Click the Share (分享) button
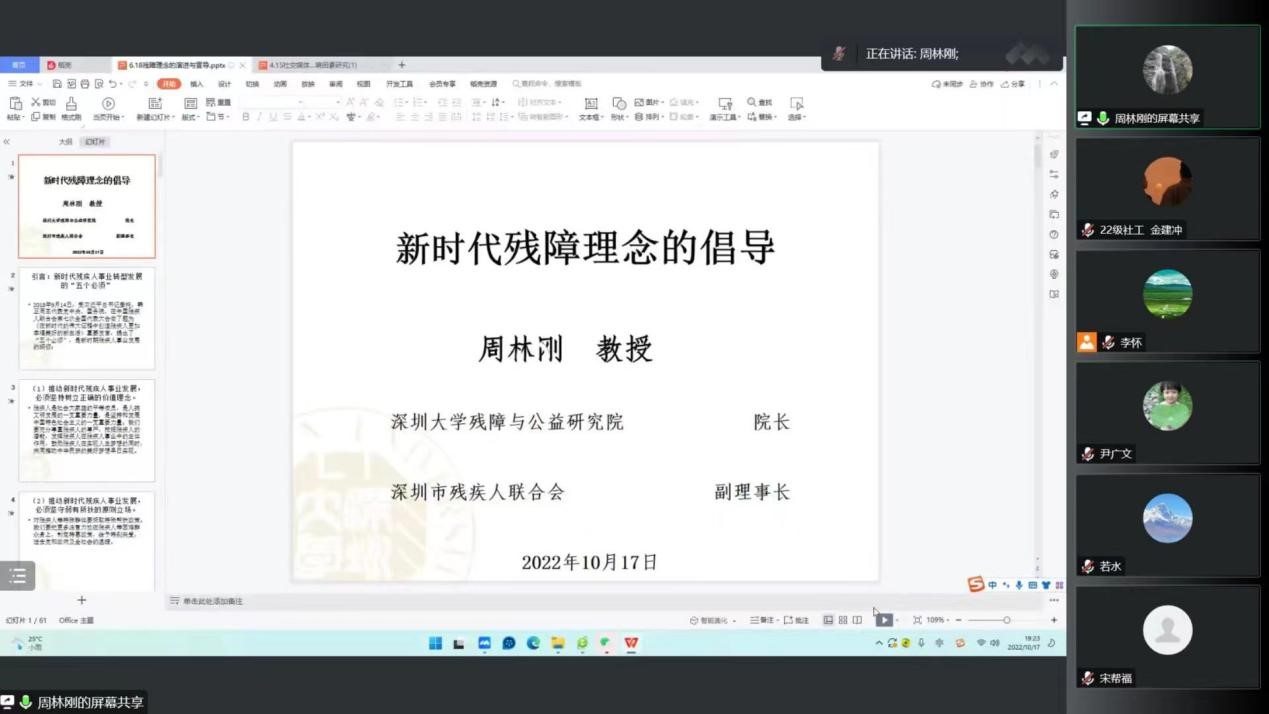The height and width of the screenshot is (714, 1269). 1013,84
